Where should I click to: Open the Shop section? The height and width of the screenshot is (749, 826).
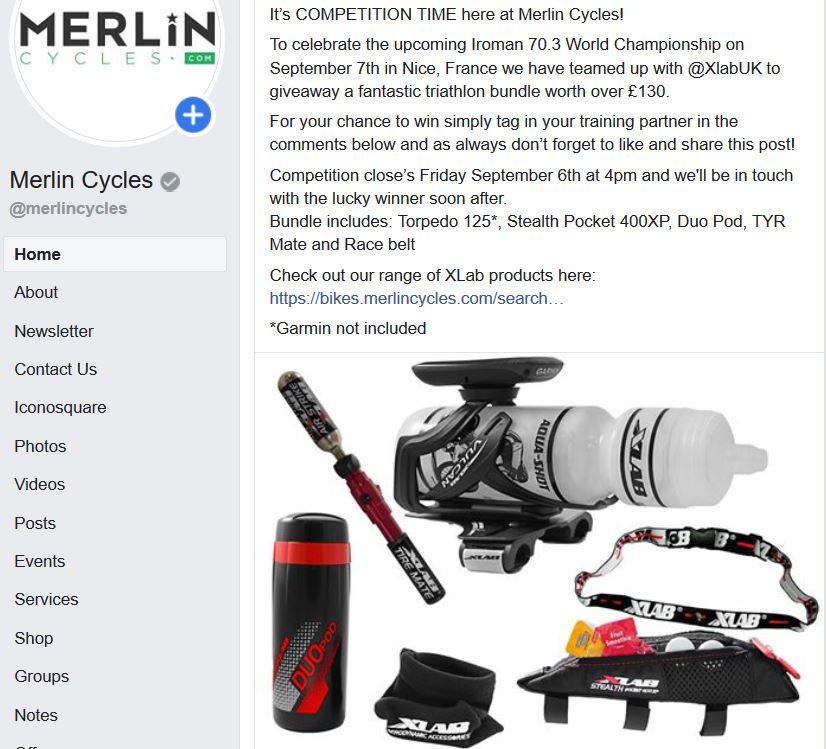[x=34, y=638]
